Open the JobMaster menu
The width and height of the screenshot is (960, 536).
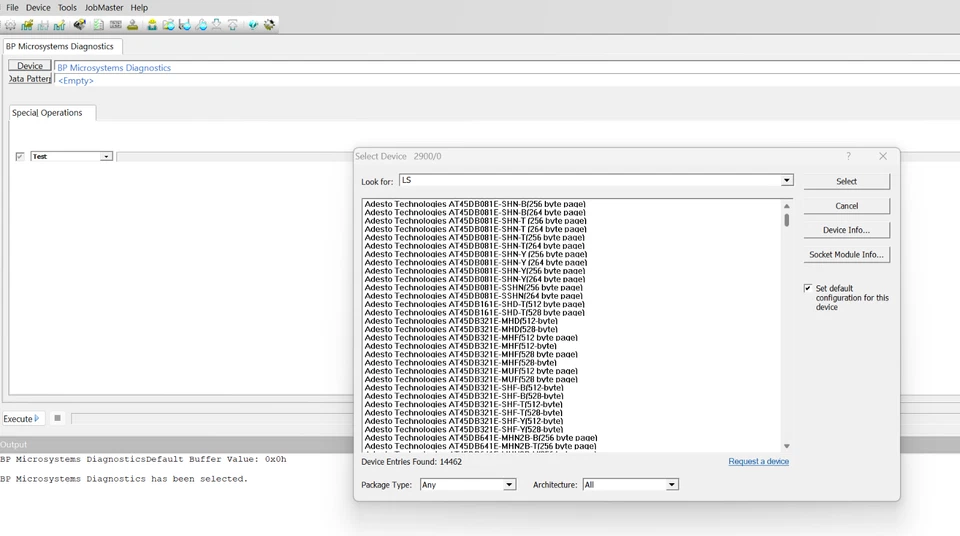(103, 7)
